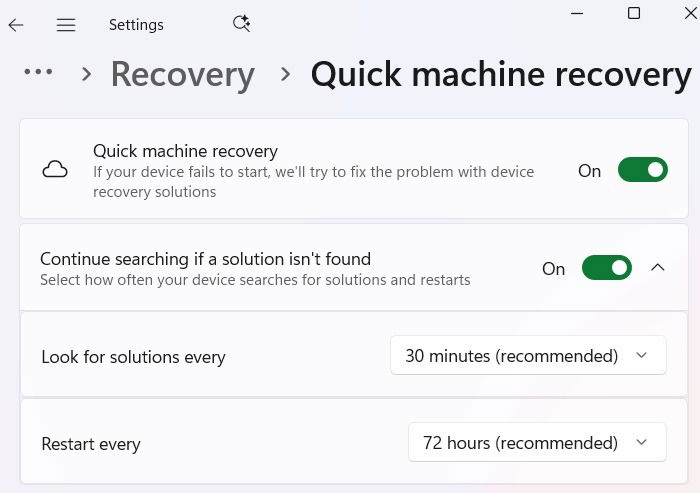This screenshot has height=493, width=700.
Task: Click the cloud icon in the recovery card
Action: pos(55,170)
